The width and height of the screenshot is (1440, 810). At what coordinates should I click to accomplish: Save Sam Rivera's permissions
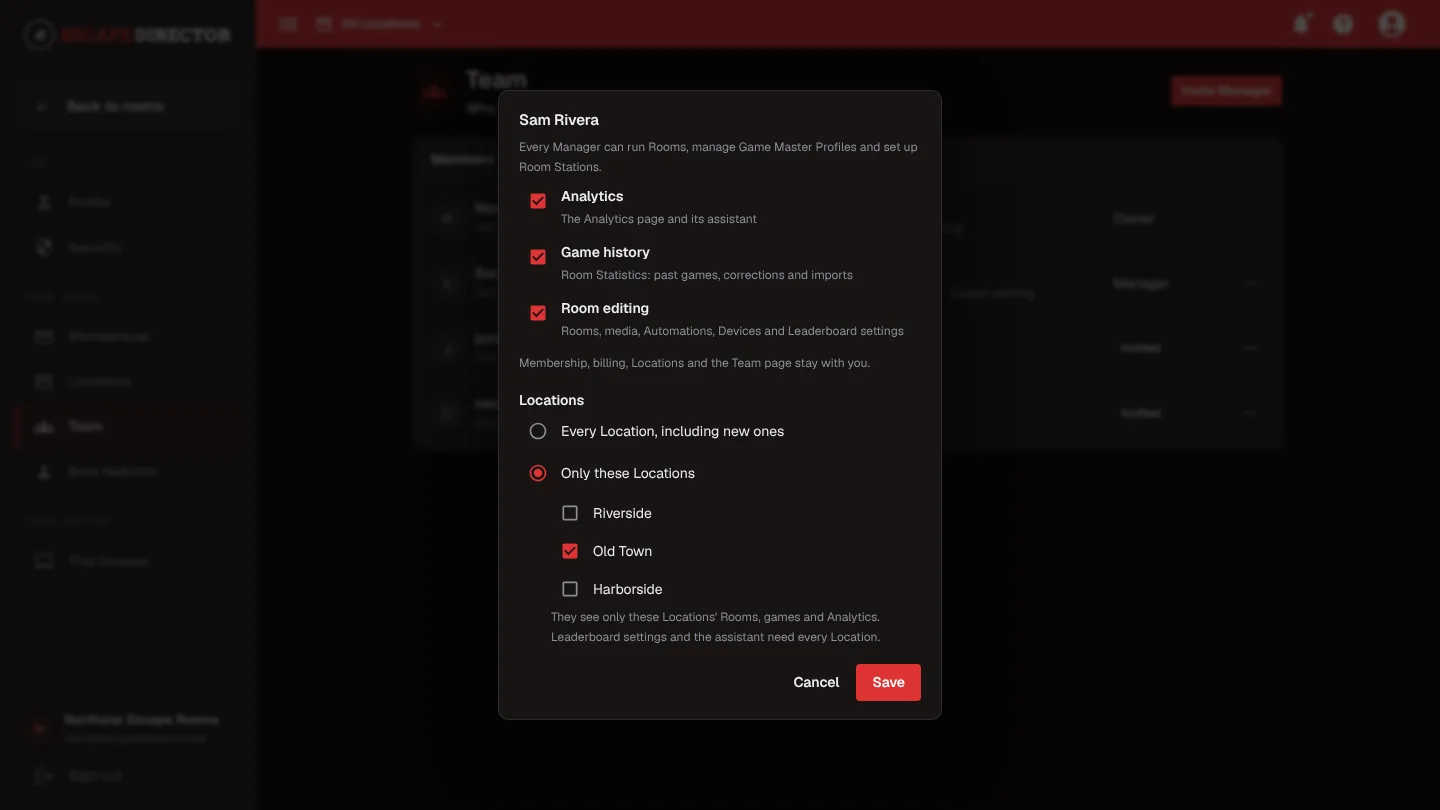(x=888, y=682)
